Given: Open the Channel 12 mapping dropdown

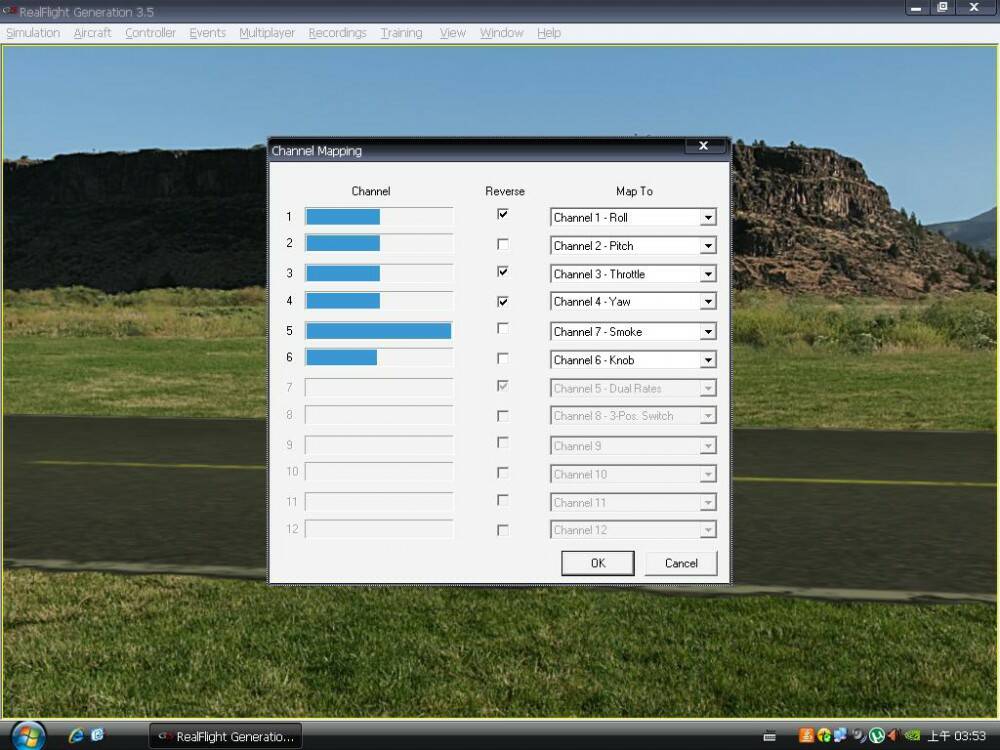Looking at the screenshot, I should (633, 530).
